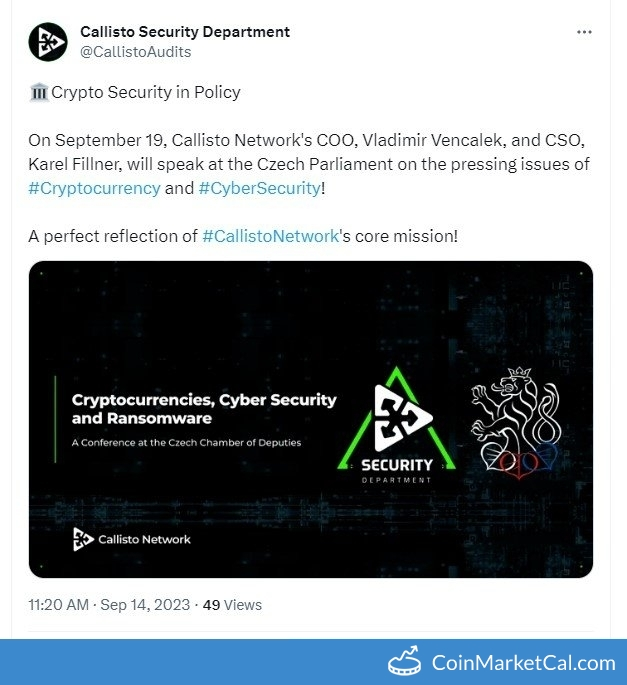Click the Callisto Security Department profile avatar

click(48, 41)
